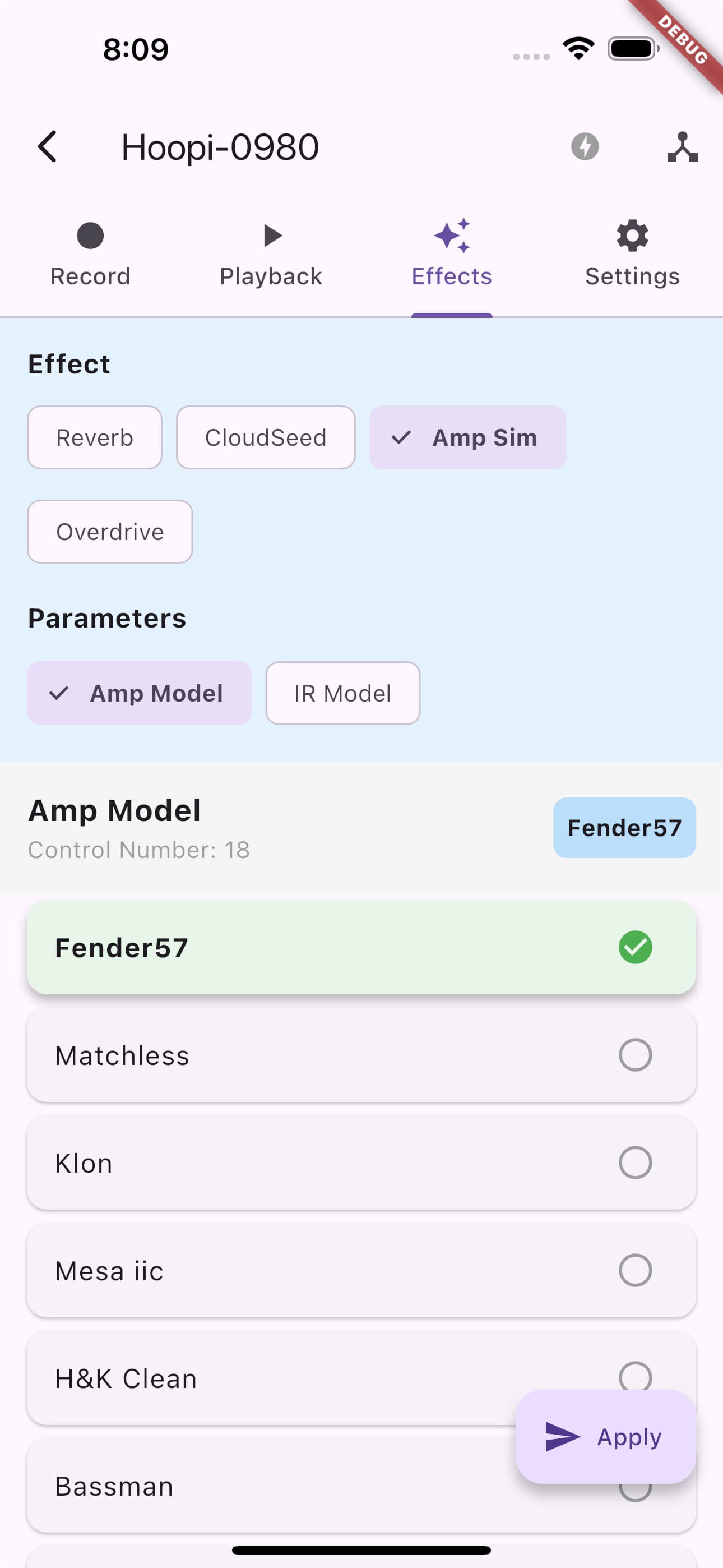Tap the Playback triangle icon
723x1568 pixels.
[x=272, y=236]
